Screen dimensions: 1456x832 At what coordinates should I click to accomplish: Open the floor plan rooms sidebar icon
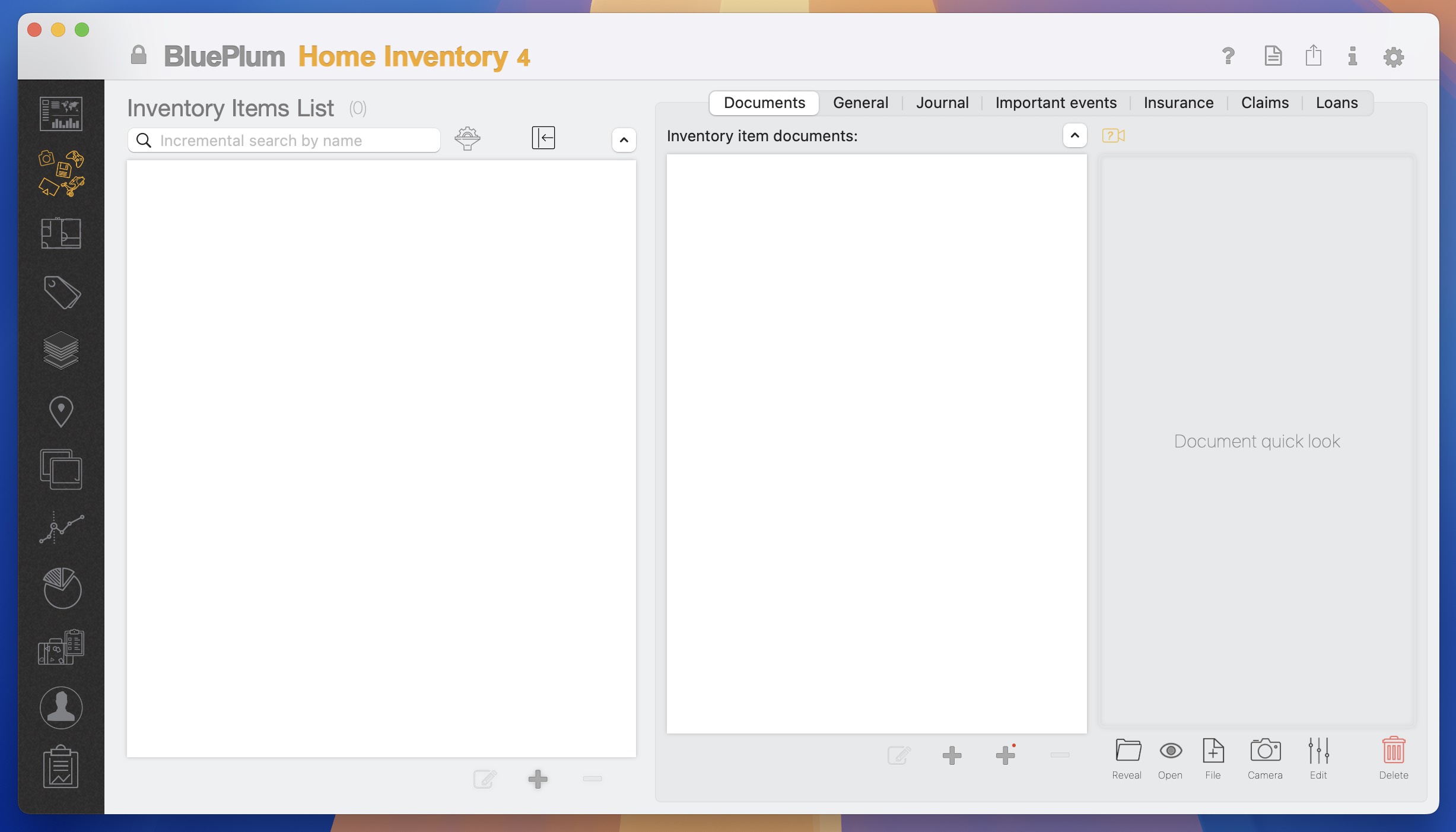(x=61, y=233)
